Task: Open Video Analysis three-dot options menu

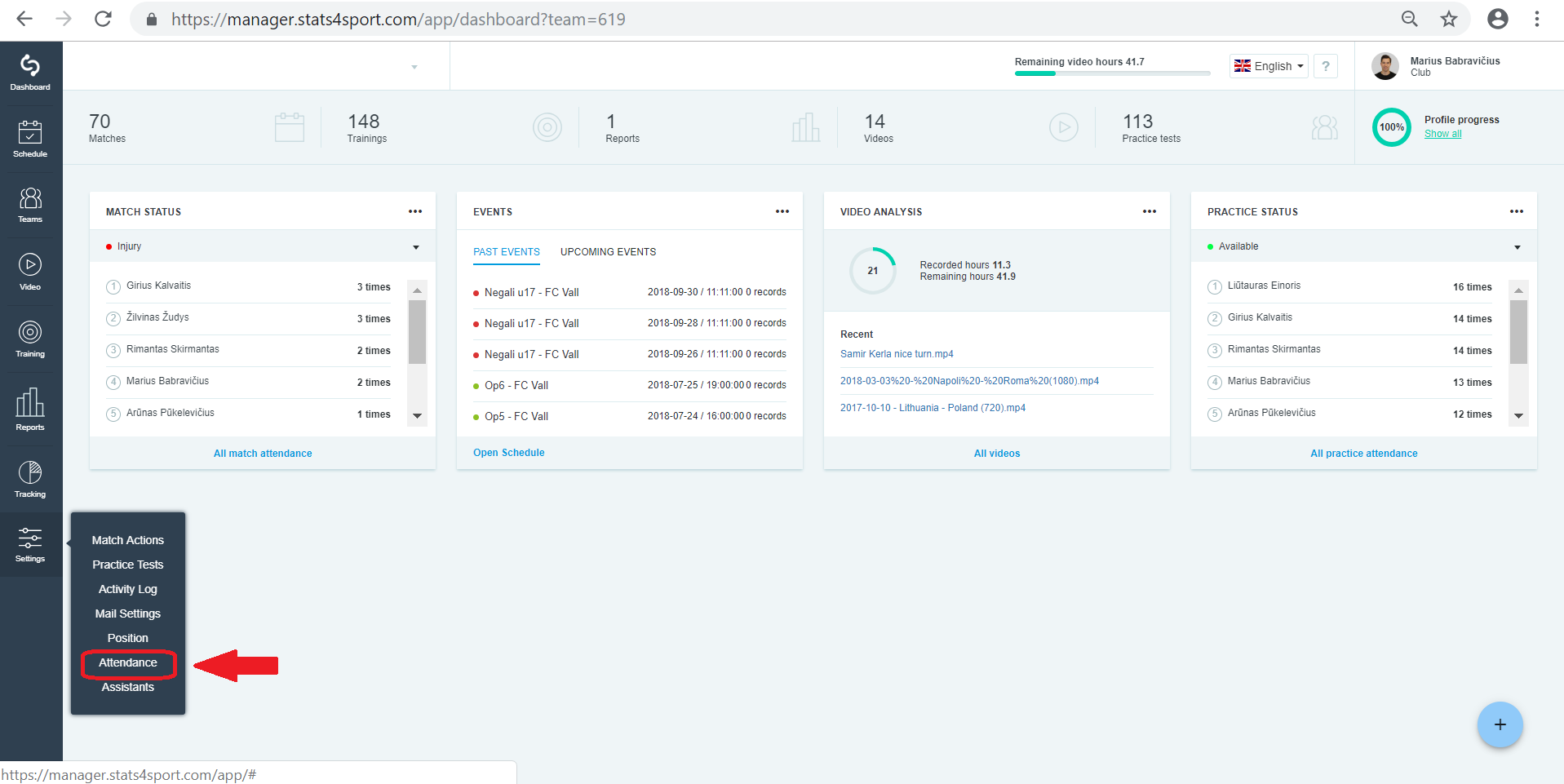Action: 1150,211
